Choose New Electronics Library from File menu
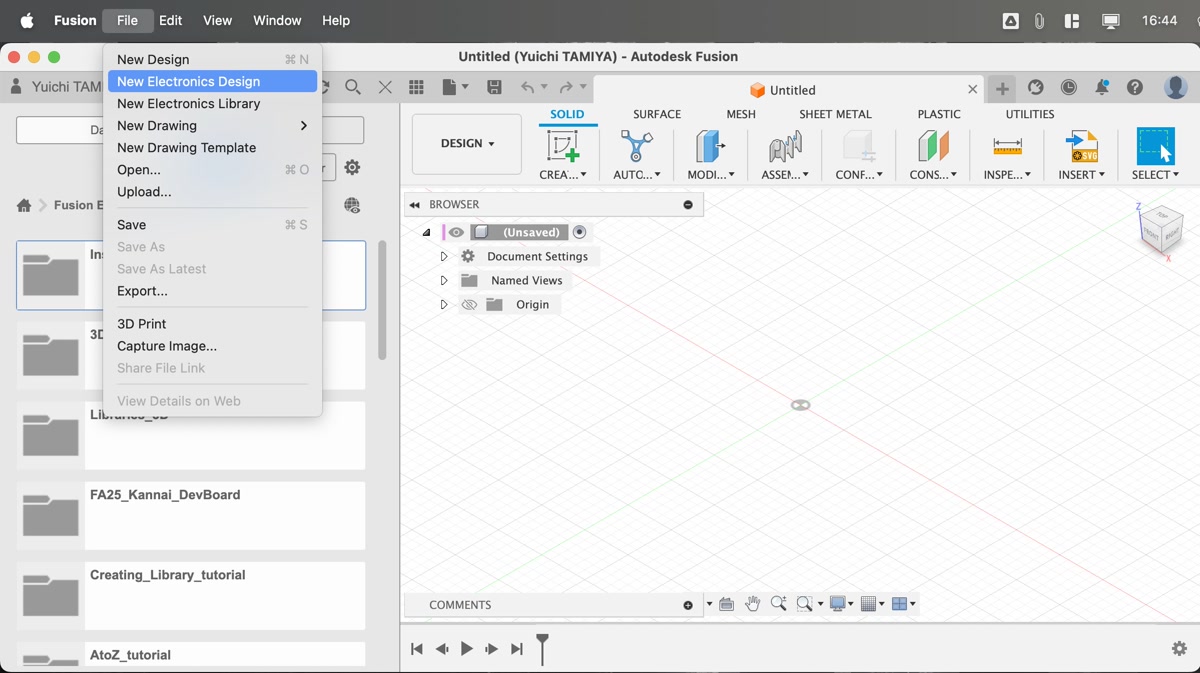The width and height of the screenshot is (1200, 673). [212, 103]
